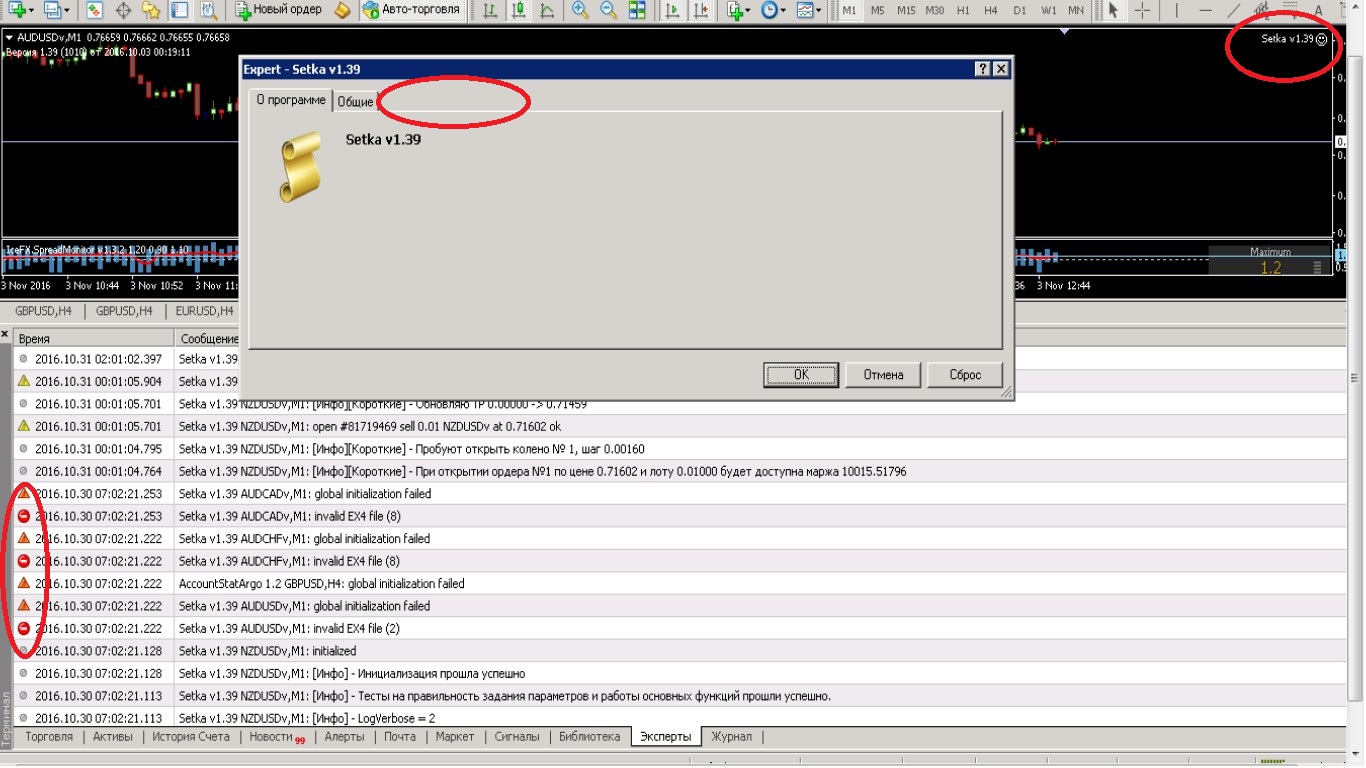Select the W1 timeframe

coord(1048,10)
